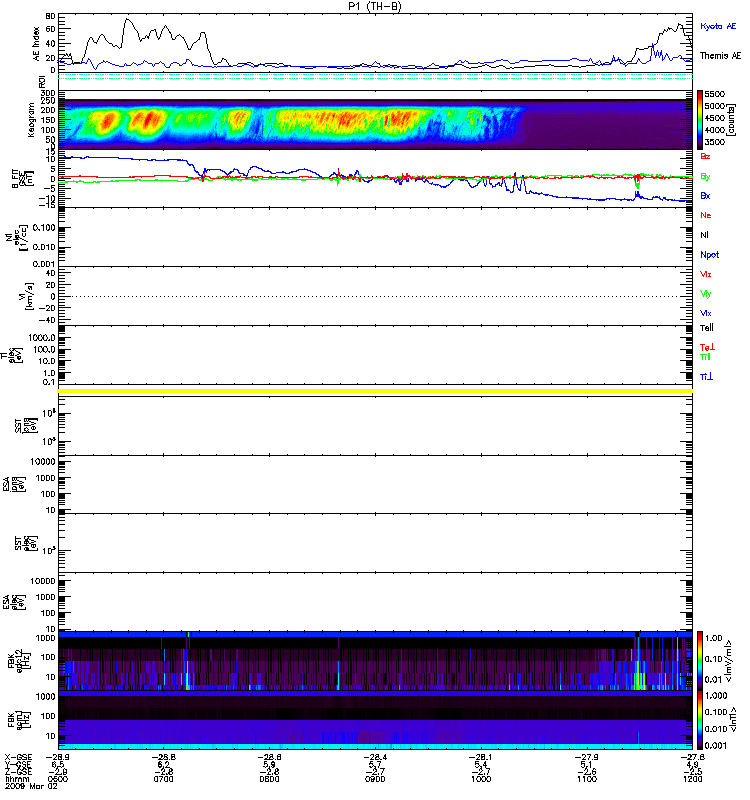This screenshot has width=750, height=800.
Task: Click the blue 'Bx' legend label
Action: point(705,195)
